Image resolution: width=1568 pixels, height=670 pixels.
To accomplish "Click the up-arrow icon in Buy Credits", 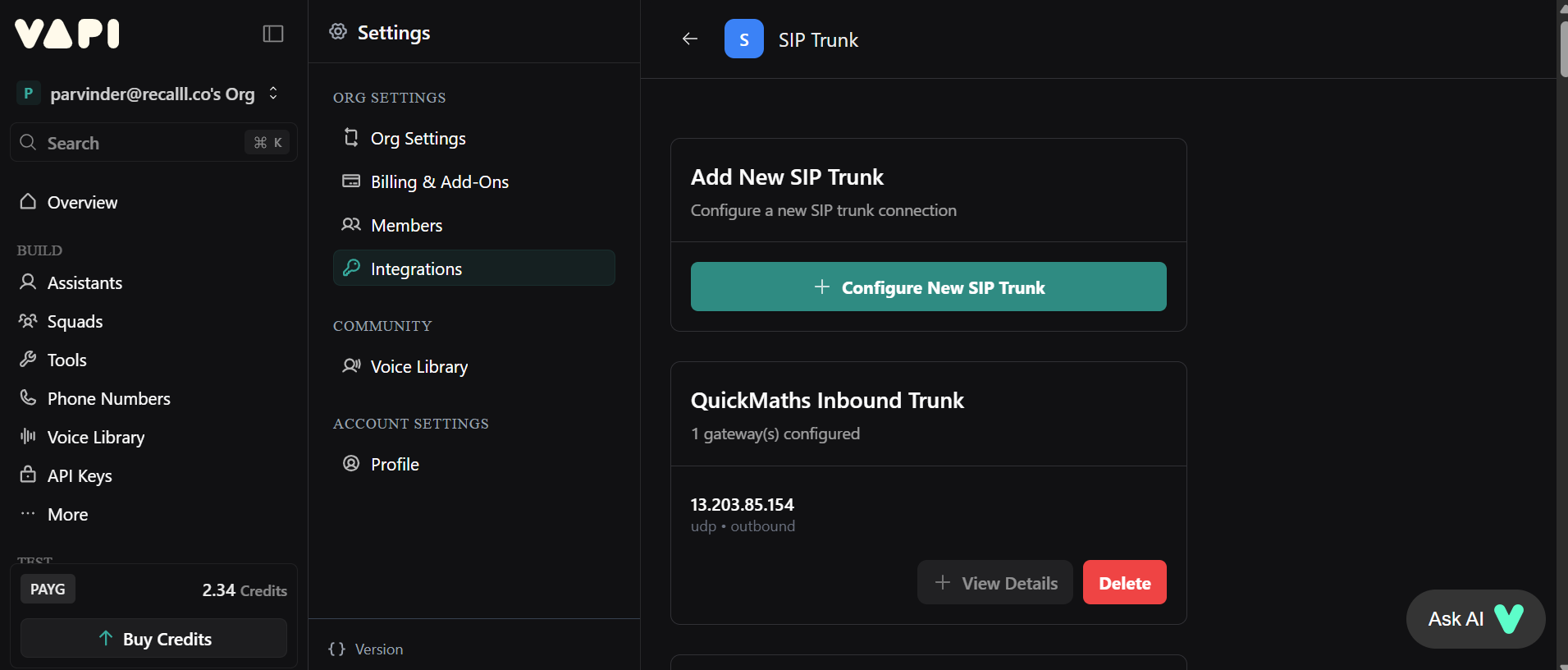I will [x=106, y=638].
